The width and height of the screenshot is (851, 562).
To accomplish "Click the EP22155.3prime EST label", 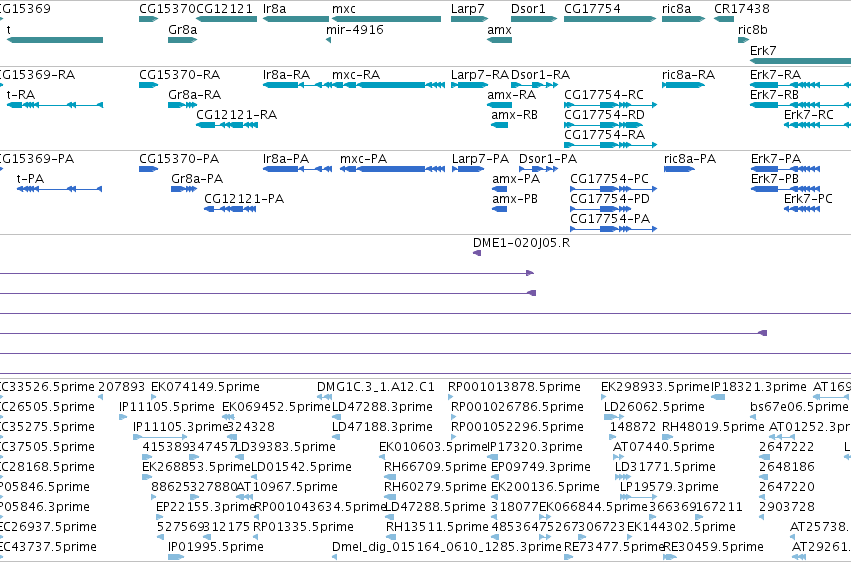I will click(206, 507).
